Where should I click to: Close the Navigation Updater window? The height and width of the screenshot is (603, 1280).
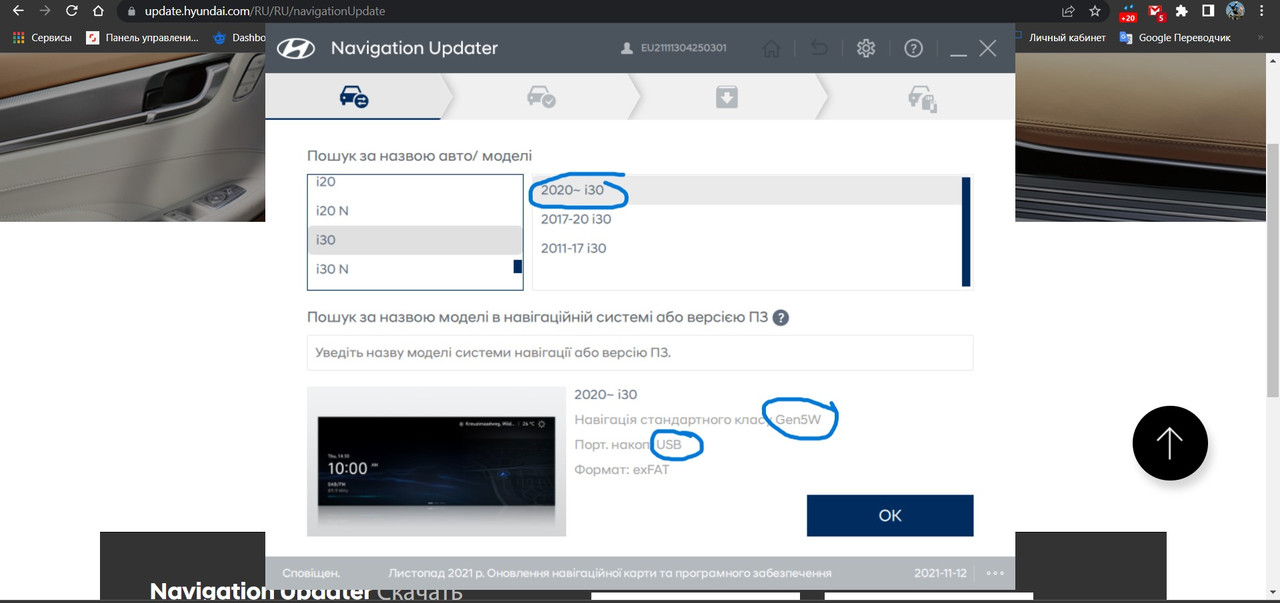(x=988, y=48)
